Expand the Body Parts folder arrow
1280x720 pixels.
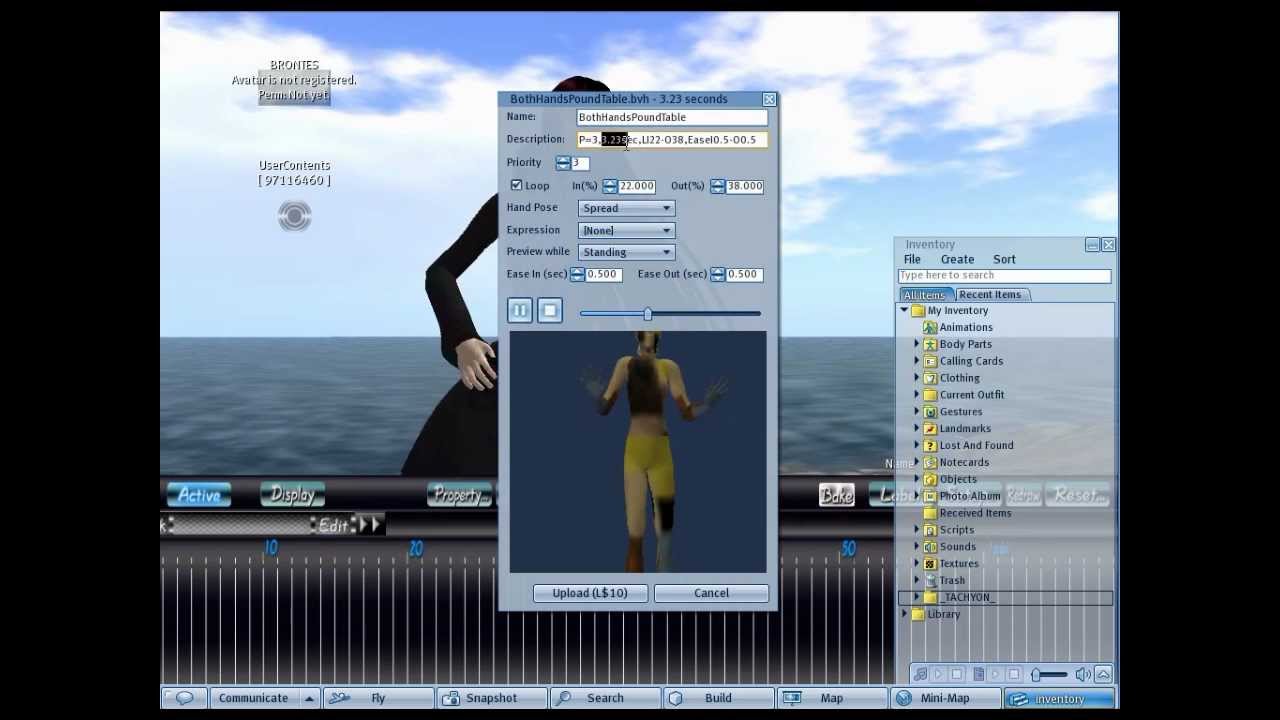click(916, 344)
